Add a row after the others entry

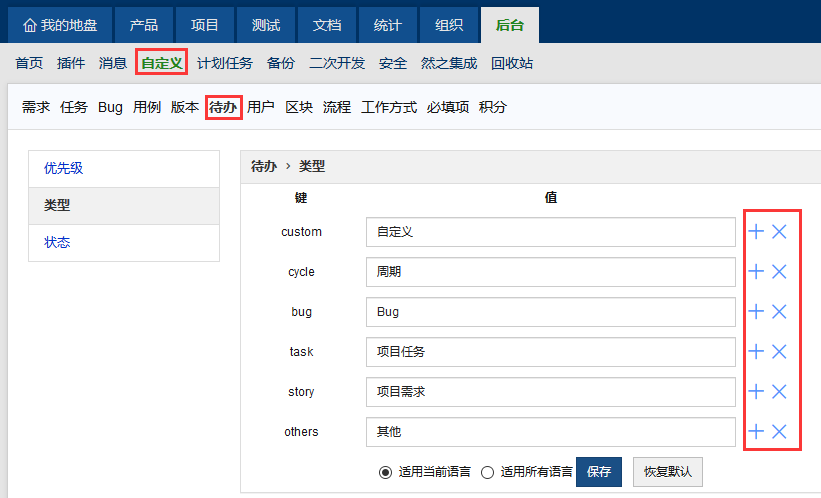coord(756,431)
